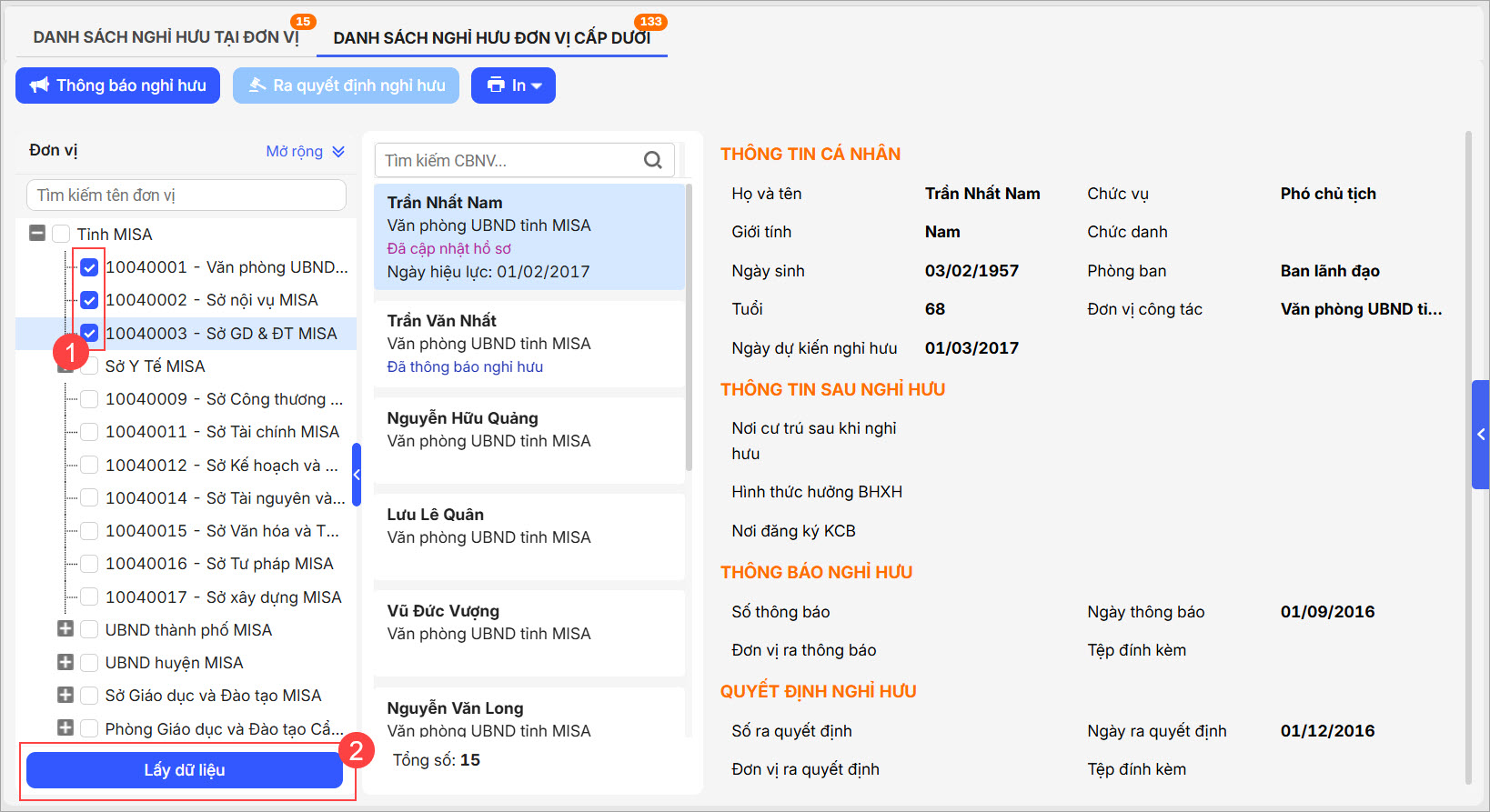Select Danh sách nghỉ hưu đơn vị cấp dưới tab
1490x812 pixels.
491,38
